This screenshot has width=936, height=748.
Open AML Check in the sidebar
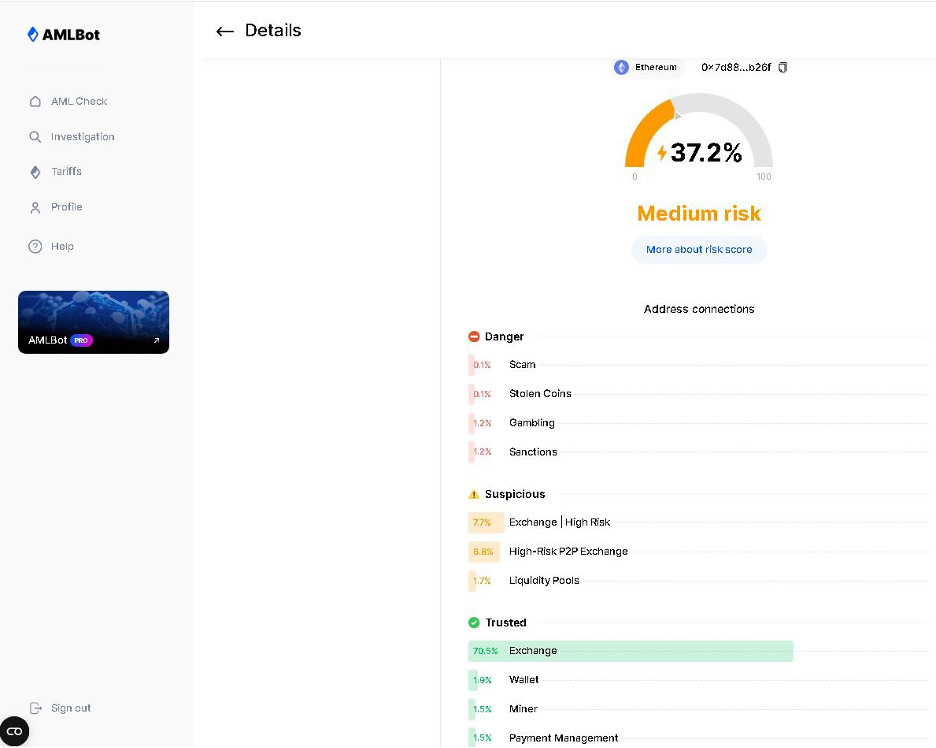pos(68,101)
